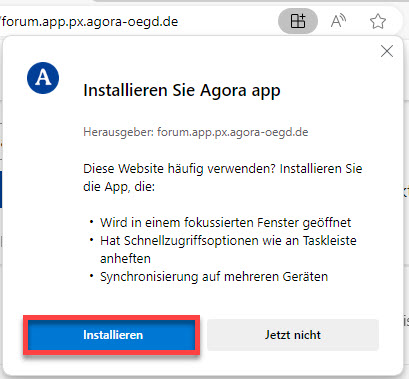
Task: Confirm with the Installieren button
Action: 112,335
